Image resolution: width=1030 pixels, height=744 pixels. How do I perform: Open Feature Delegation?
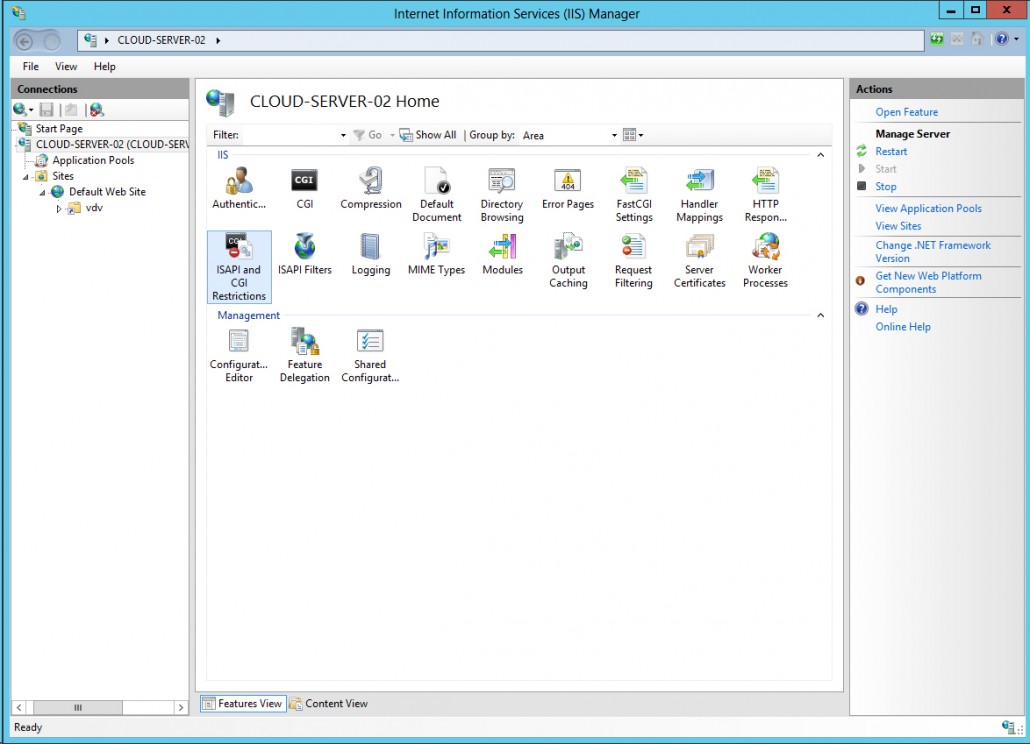305,355
